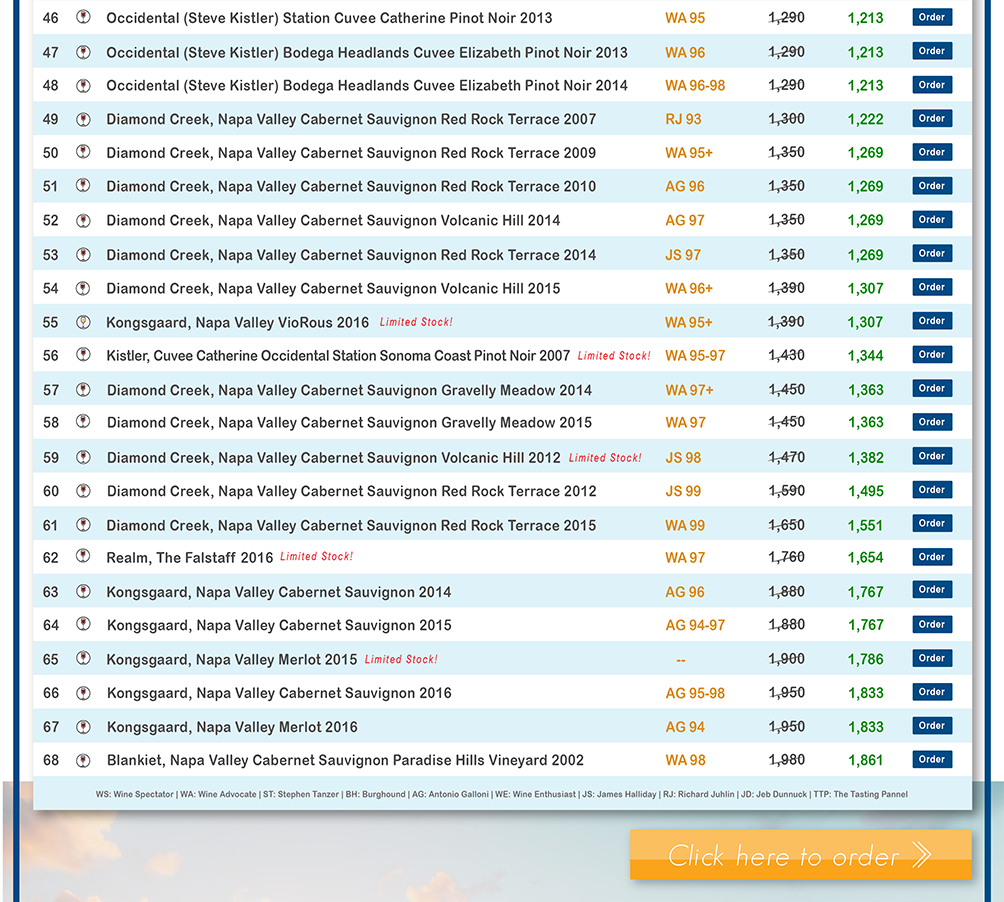Click the wine glass icon in row 66
Screen dimensions: 1004x902
coord(83,693)
